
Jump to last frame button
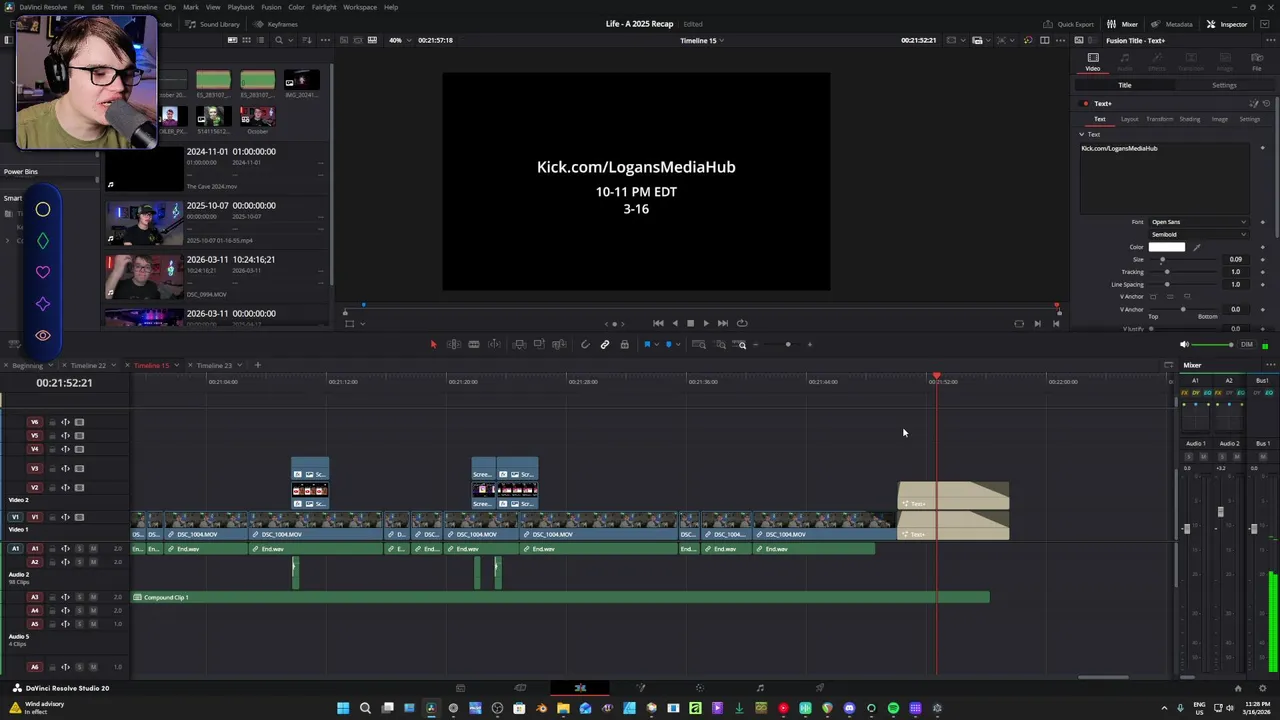722,323
